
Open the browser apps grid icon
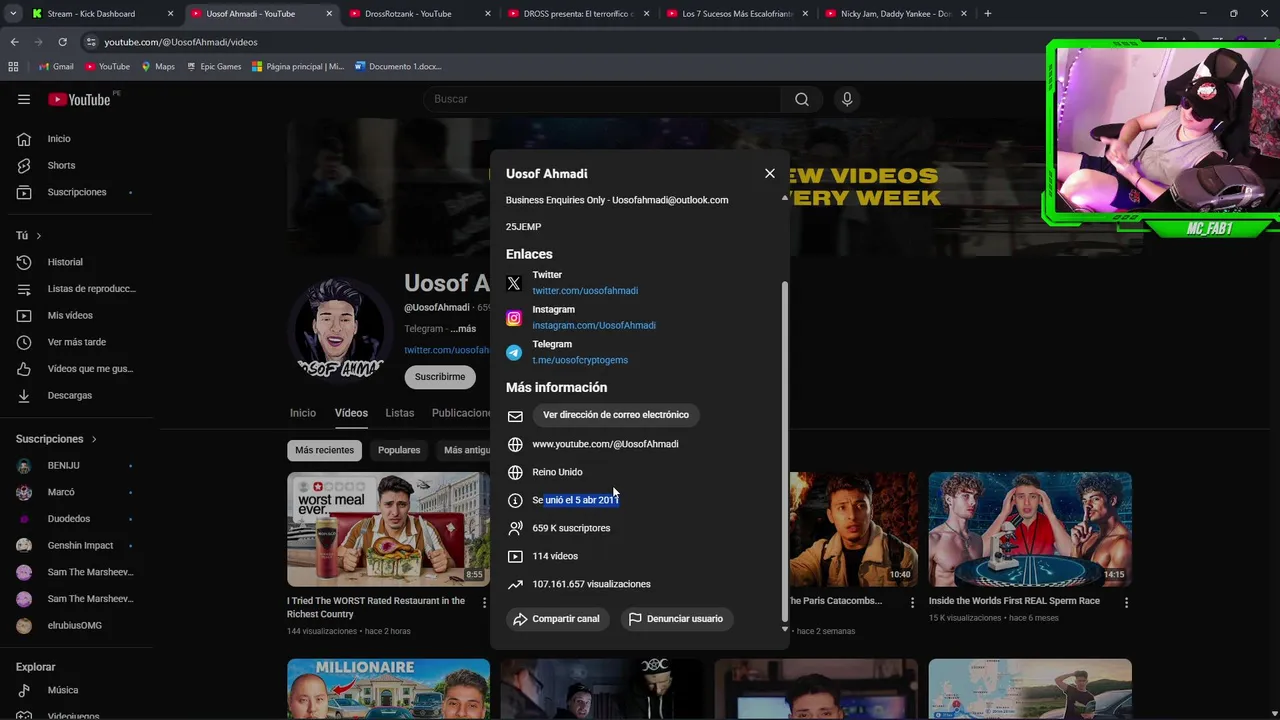[13, 66]
